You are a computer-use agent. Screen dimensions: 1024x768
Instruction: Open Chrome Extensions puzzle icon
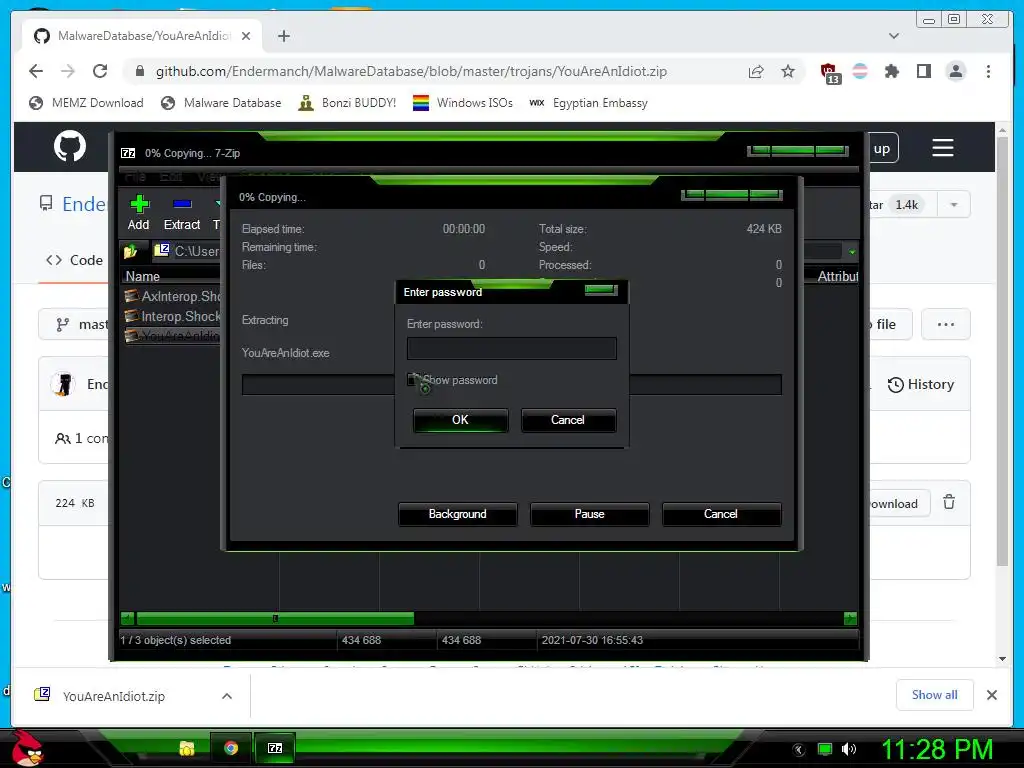point(891,71)
